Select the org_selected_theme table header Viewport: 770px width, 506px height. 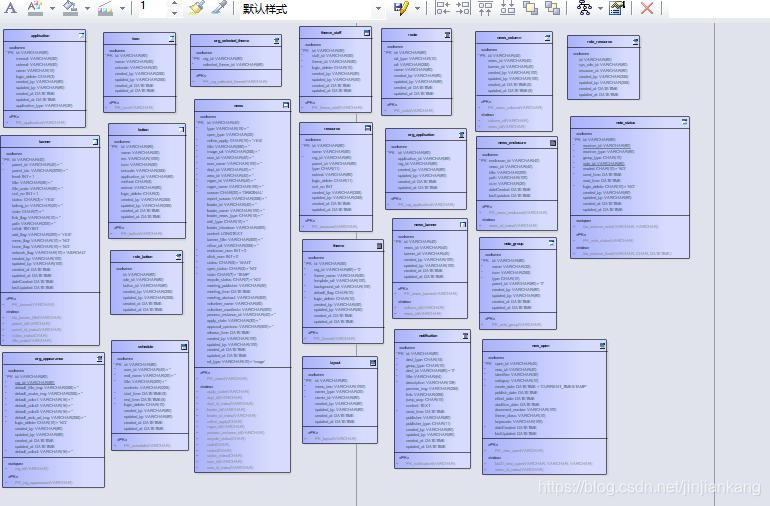click(236, 41)
